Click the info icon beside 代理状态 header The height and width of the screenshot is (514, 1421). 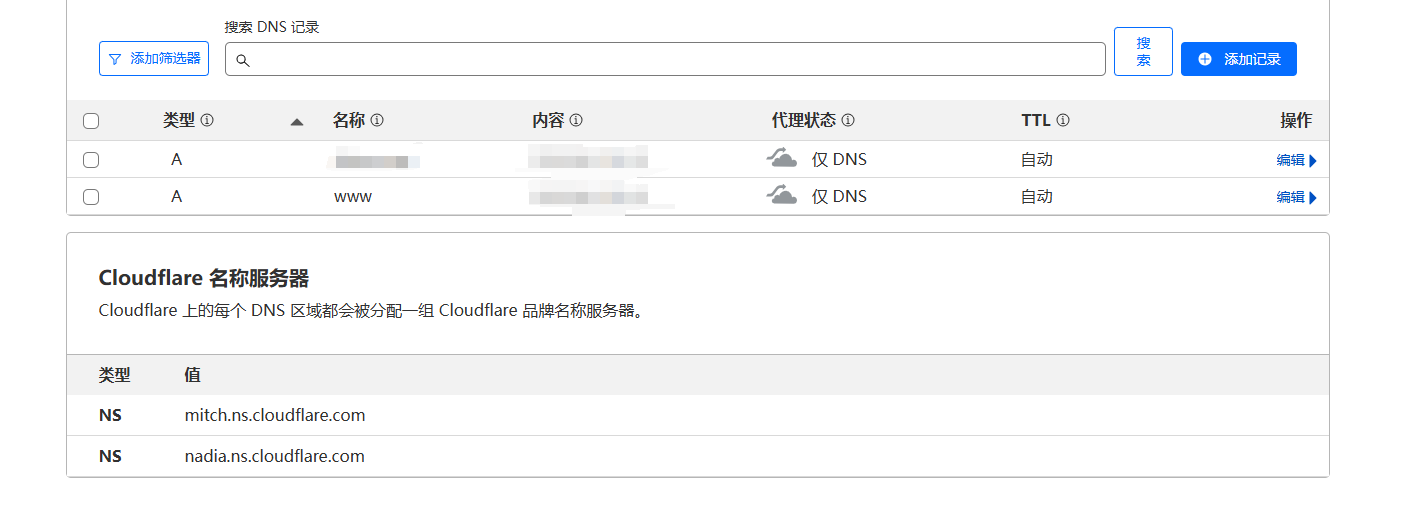[x=848, y=120]
